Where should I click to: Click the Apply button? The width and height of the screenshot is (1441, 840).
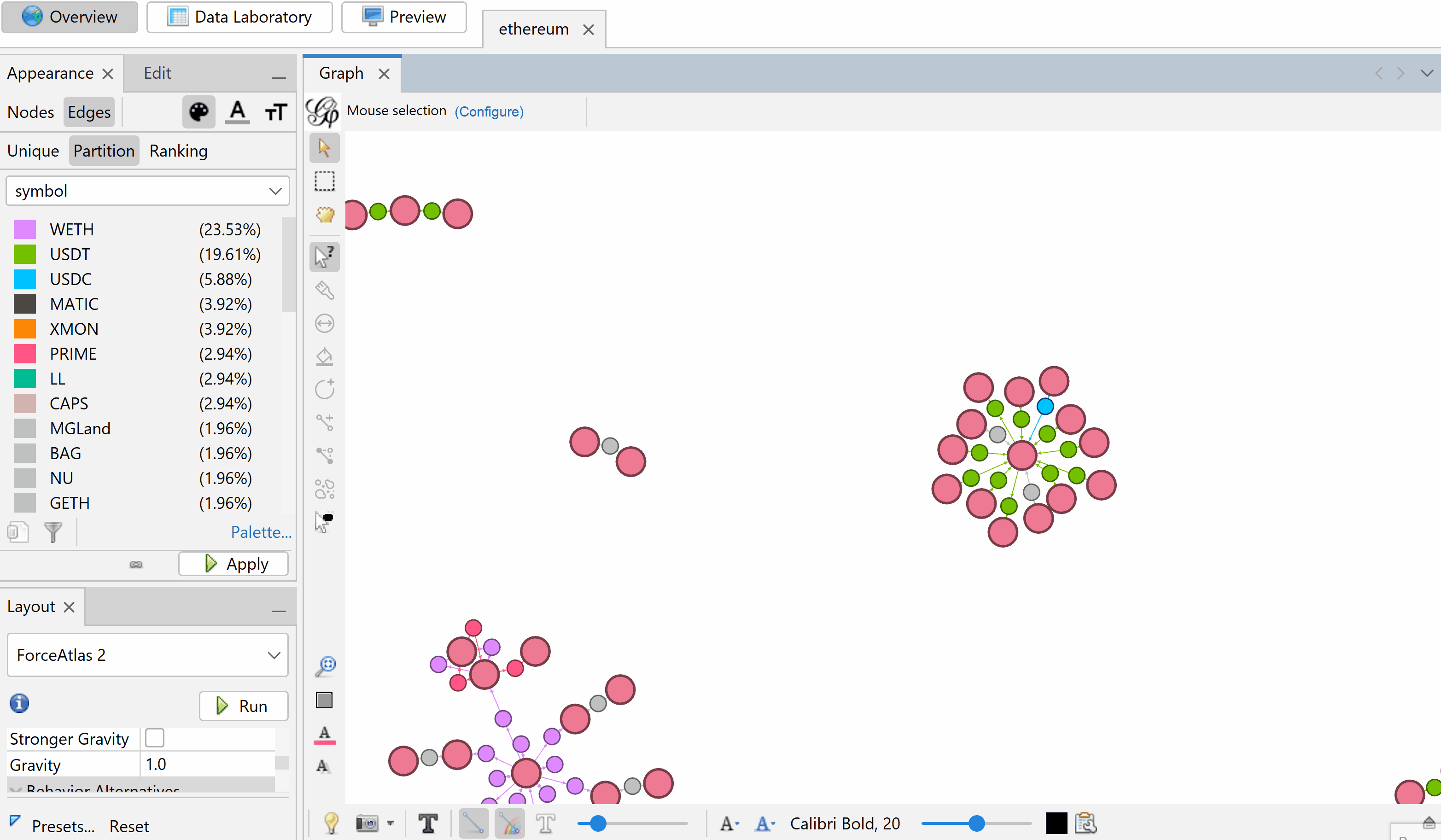(233, 564)
